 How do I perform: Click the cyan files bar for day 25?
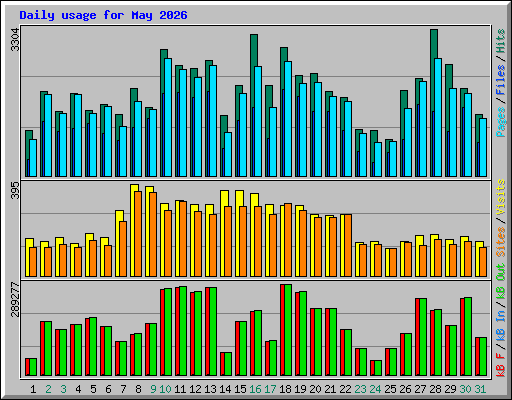click(x=393, y=159)
